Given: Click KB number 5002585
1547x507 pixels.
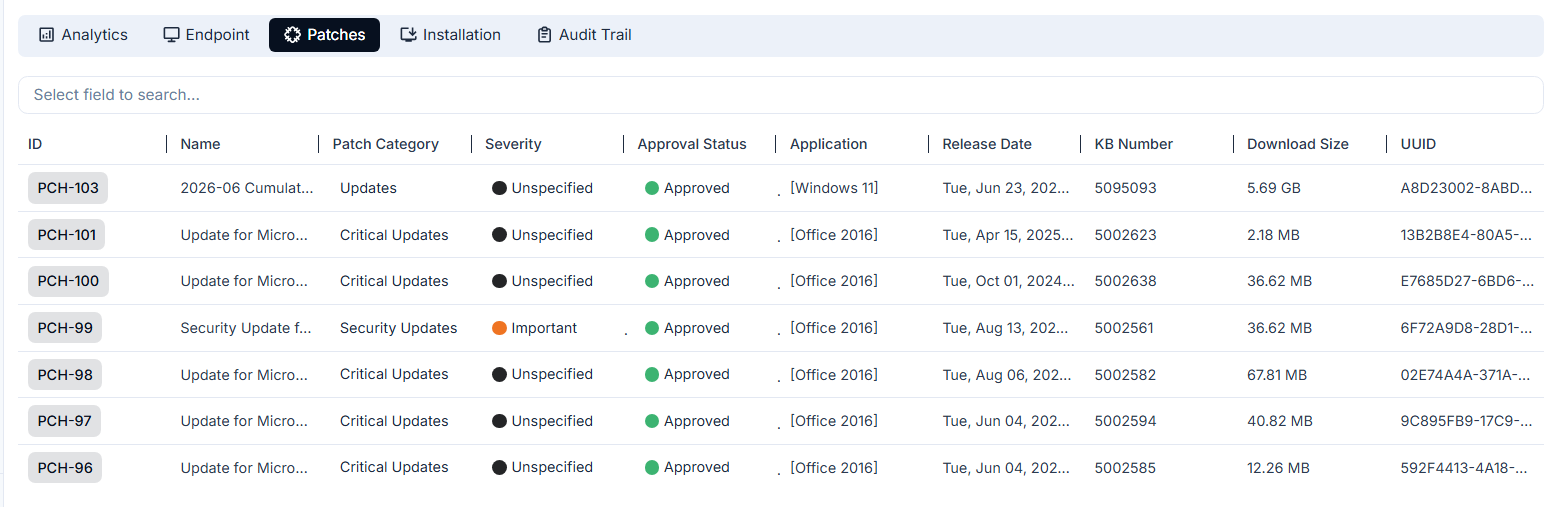Looking at the screenshot, I should [1126, 467].
